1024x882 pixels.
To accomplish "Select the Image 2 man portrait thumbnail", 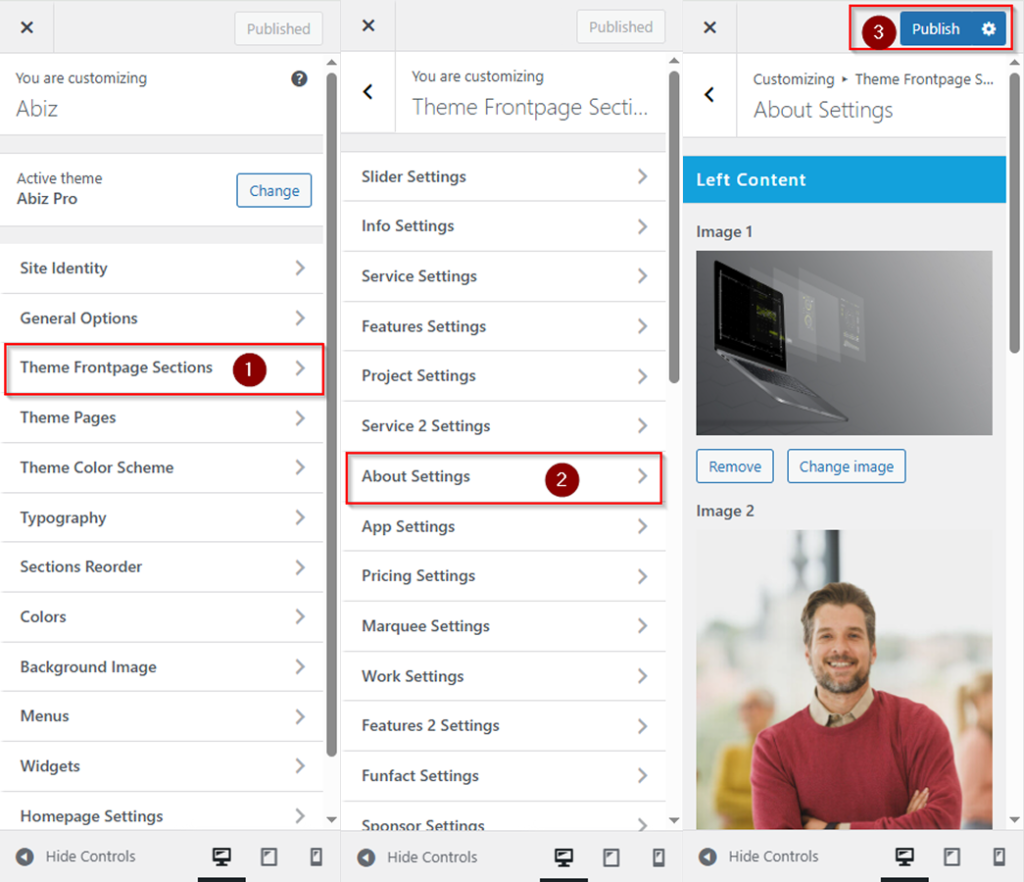I will pyautogui.click(x=844, y=680).
